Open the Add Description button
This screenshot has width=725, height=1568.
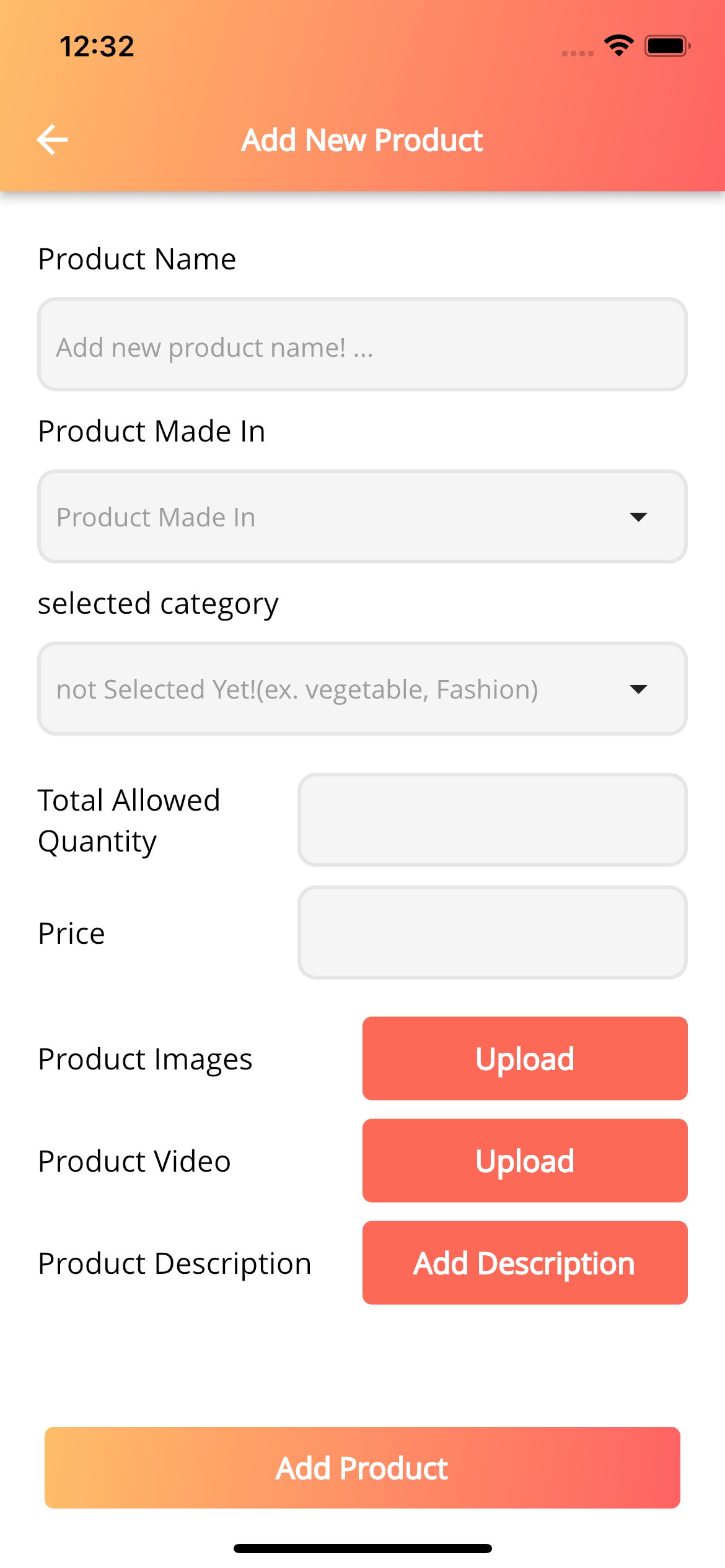coord(525,1263)
